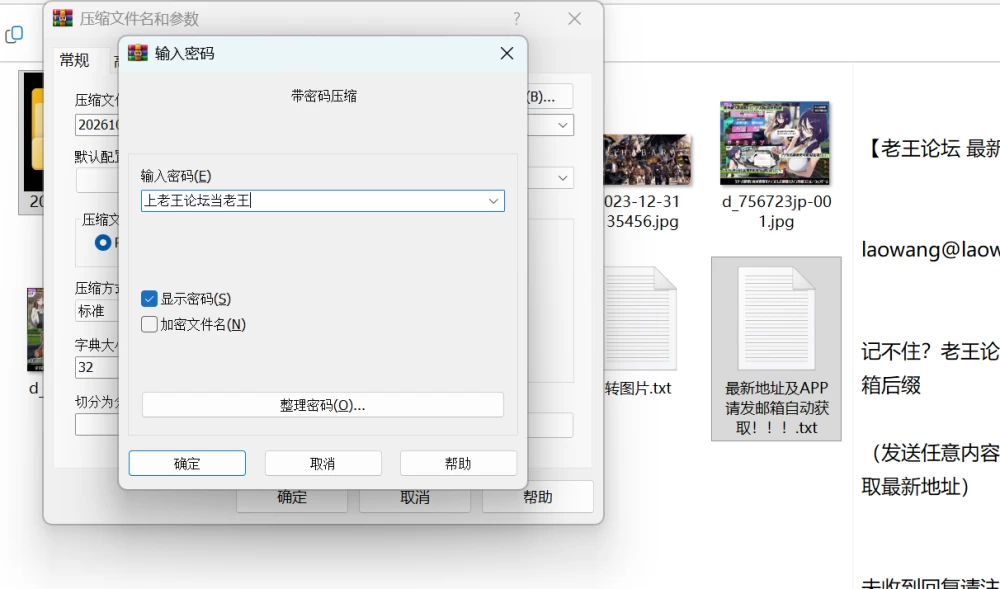This screenshot has height=589, width=1000.
Task: Click 确定 in 压缩文件名和参数 window
Action: click(x=292, y=497)
